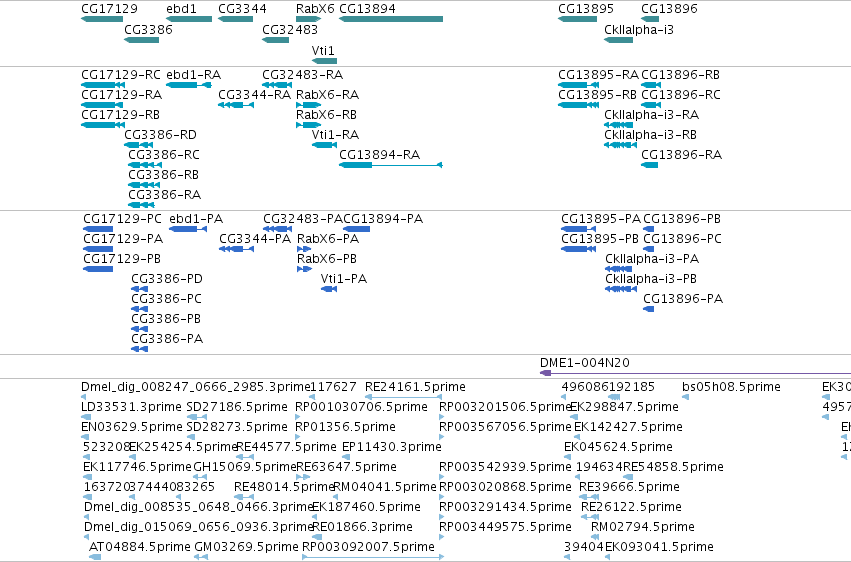Screen dimensions: 851x562
Task: Open transcript CG17129-RC
Action: click(120, 75)
